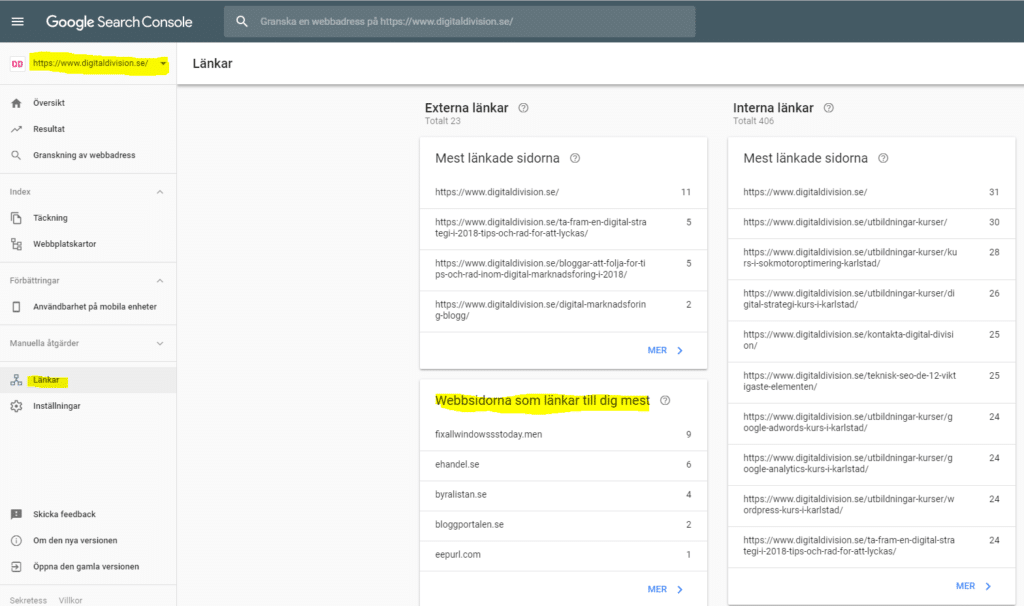Select Länkar in the sidebar
This screenshot has height=606, width=1024.
coord(88,380)
